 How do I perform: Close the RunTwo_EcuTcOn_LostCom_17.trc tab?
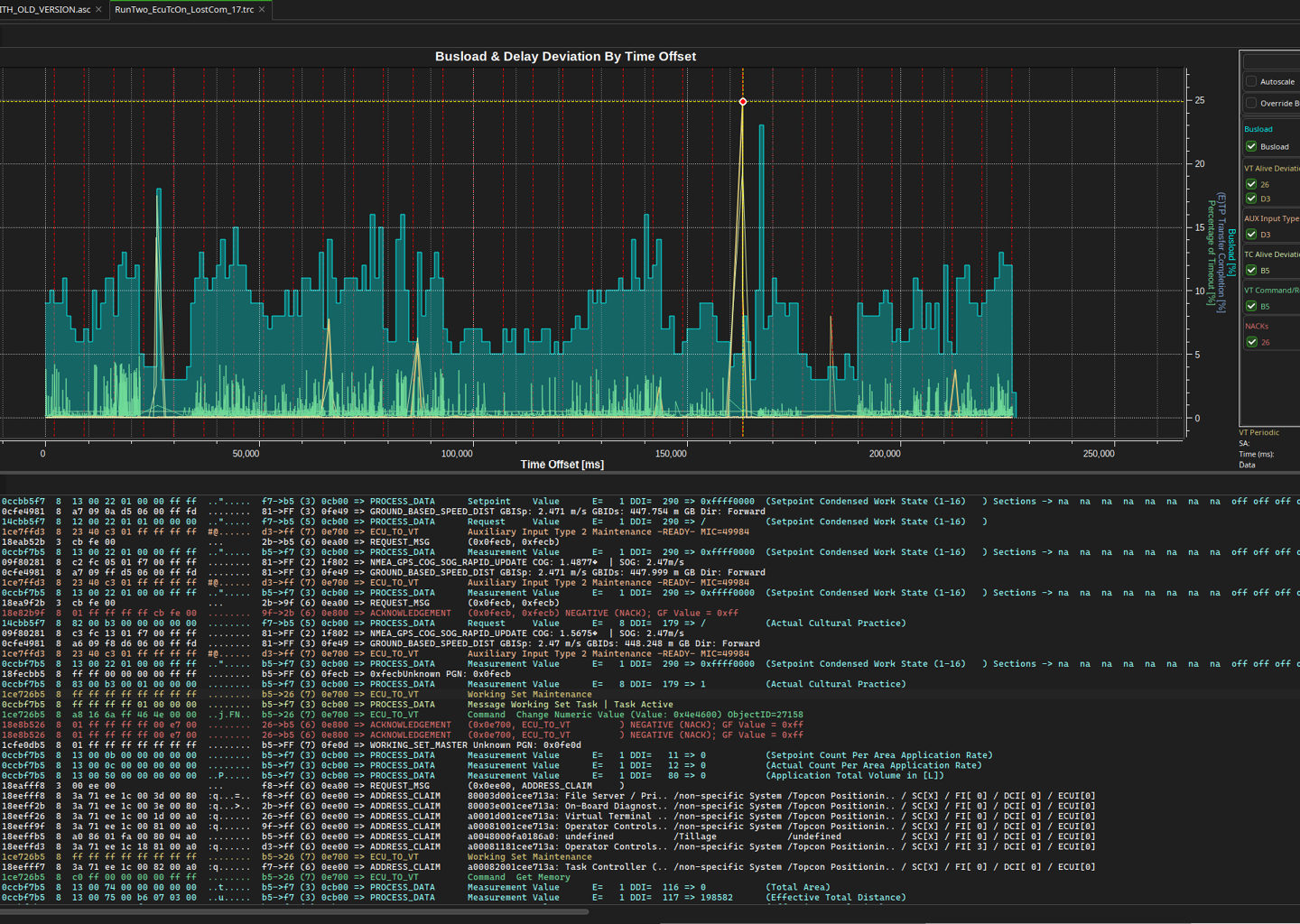point(262,10)
